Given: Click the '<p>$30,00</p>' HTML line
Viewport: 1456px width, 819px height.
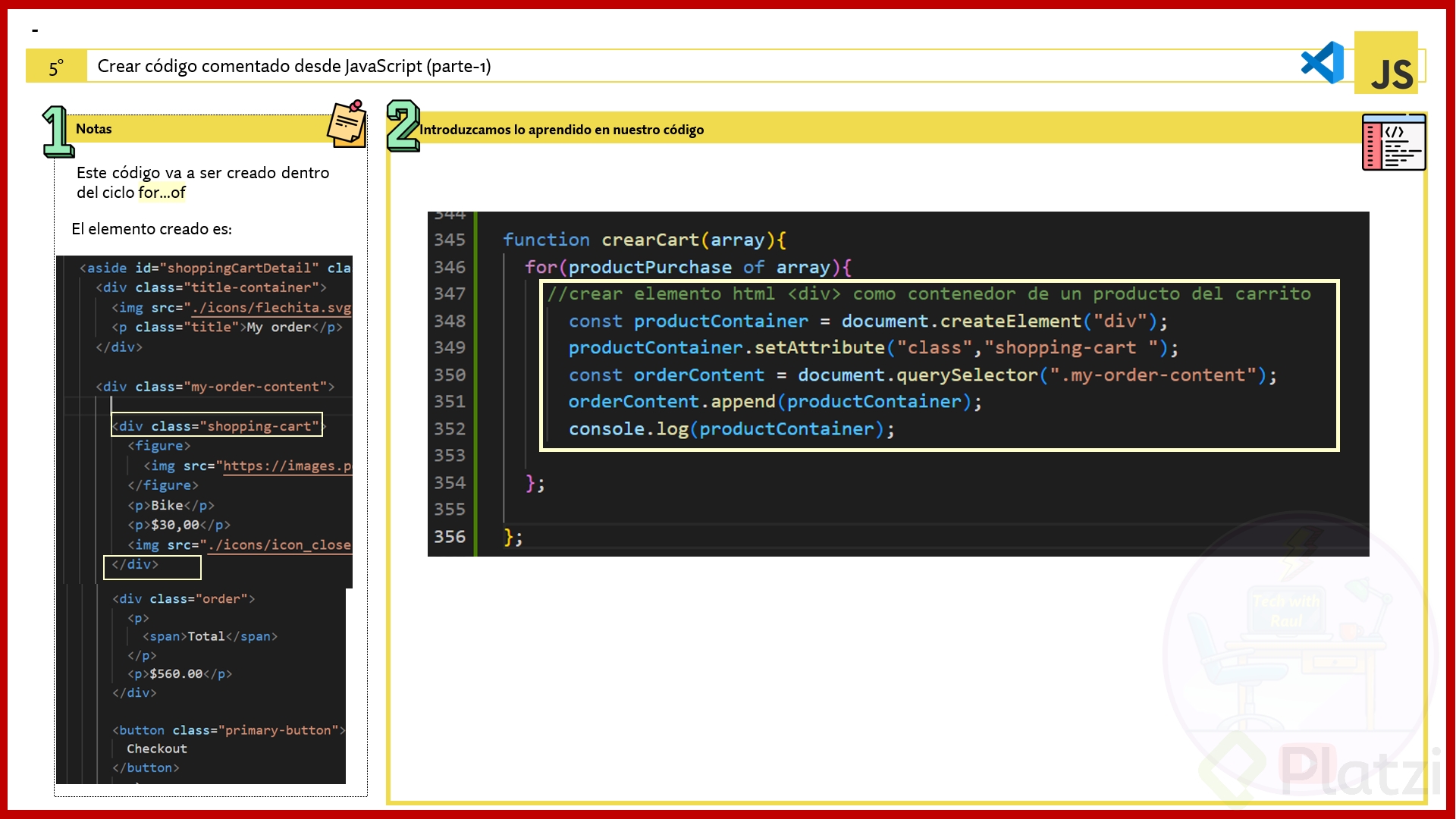Looking at the screenshot, I should (179, 525).
